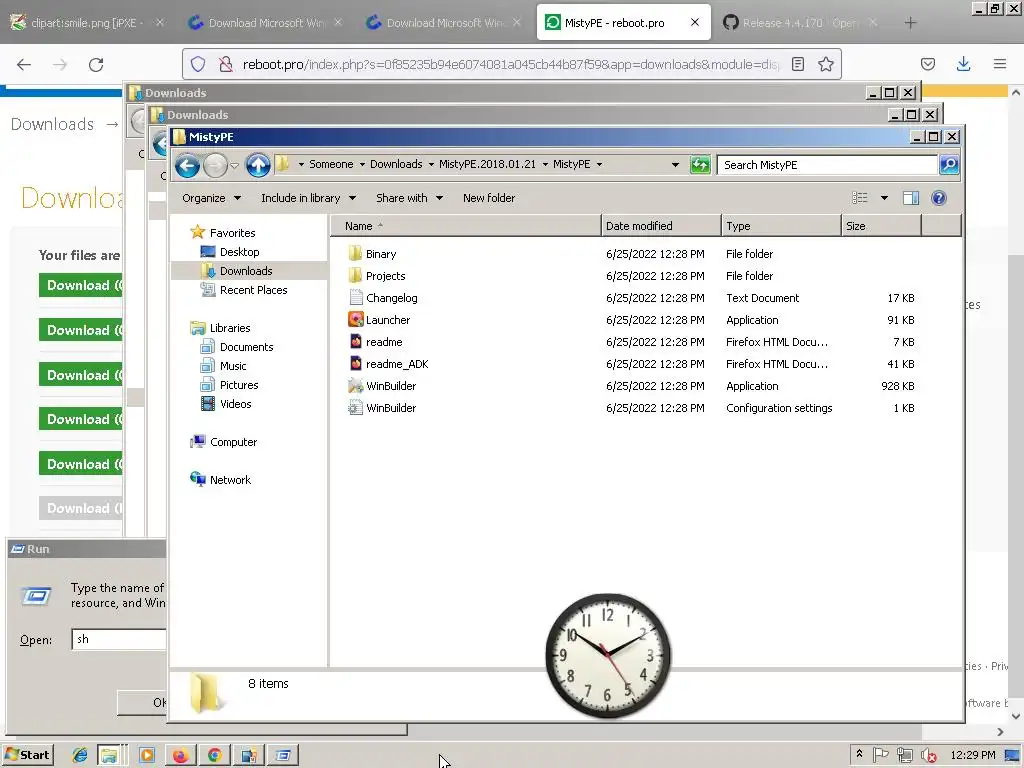Click the search magnifier in MistyPE window
Image resolution: width=1024 pixels, height=768 pixels.
[x=949, y=165]
